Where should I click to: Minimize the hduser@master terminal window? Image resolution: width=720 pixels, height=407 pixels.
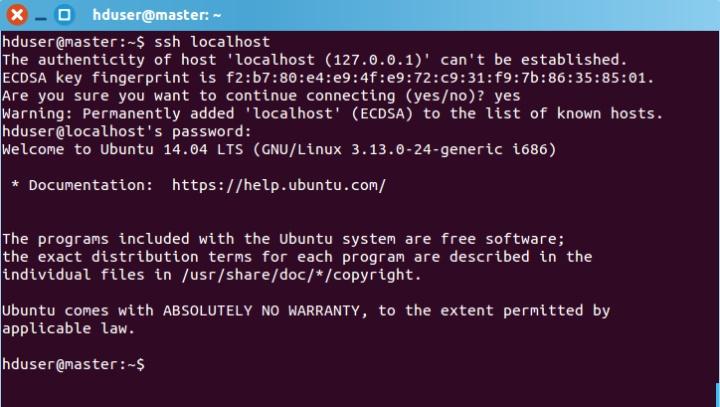click(41, 18)
